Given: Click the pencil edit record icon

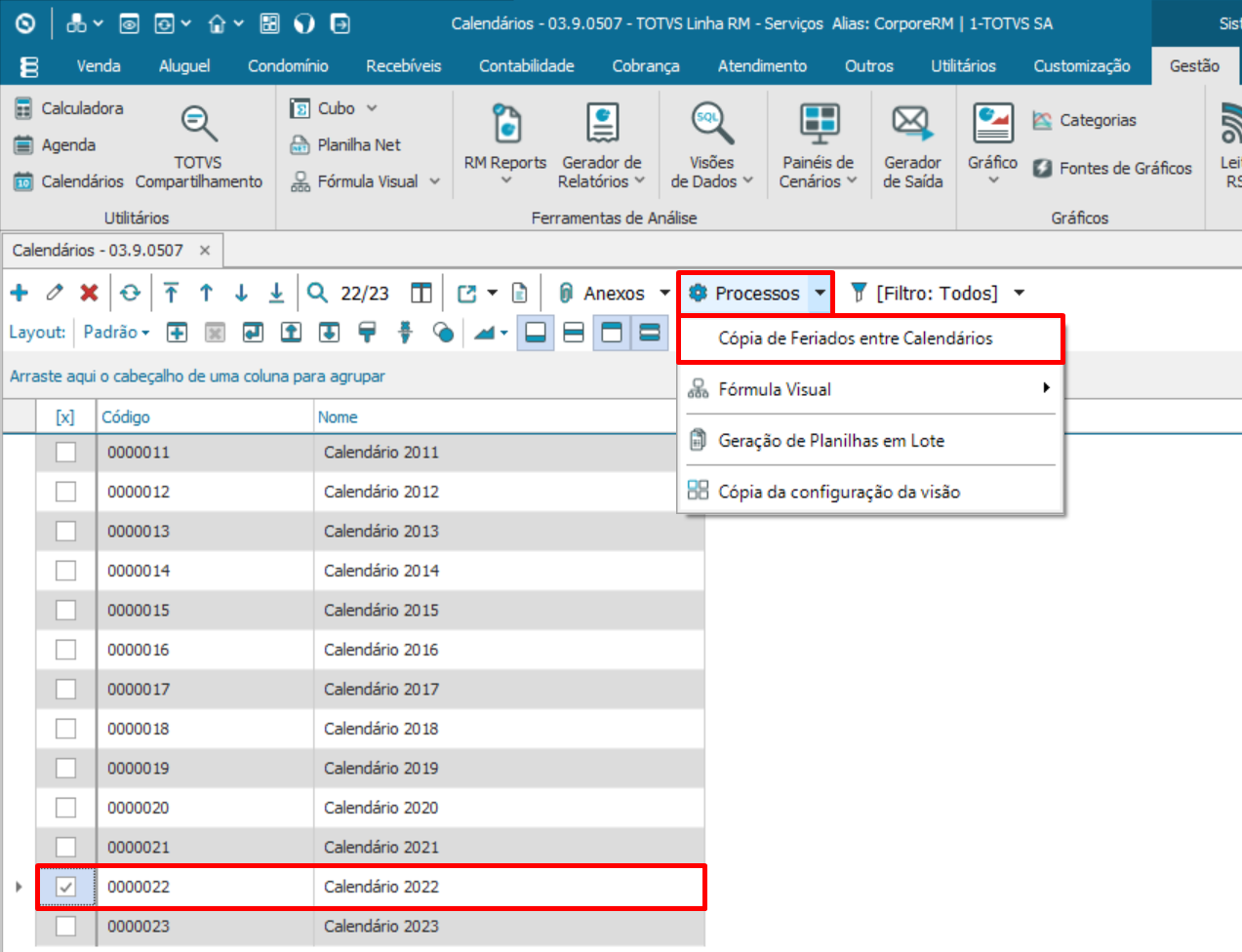Looking at the screenshot, I should click(55, 293).
